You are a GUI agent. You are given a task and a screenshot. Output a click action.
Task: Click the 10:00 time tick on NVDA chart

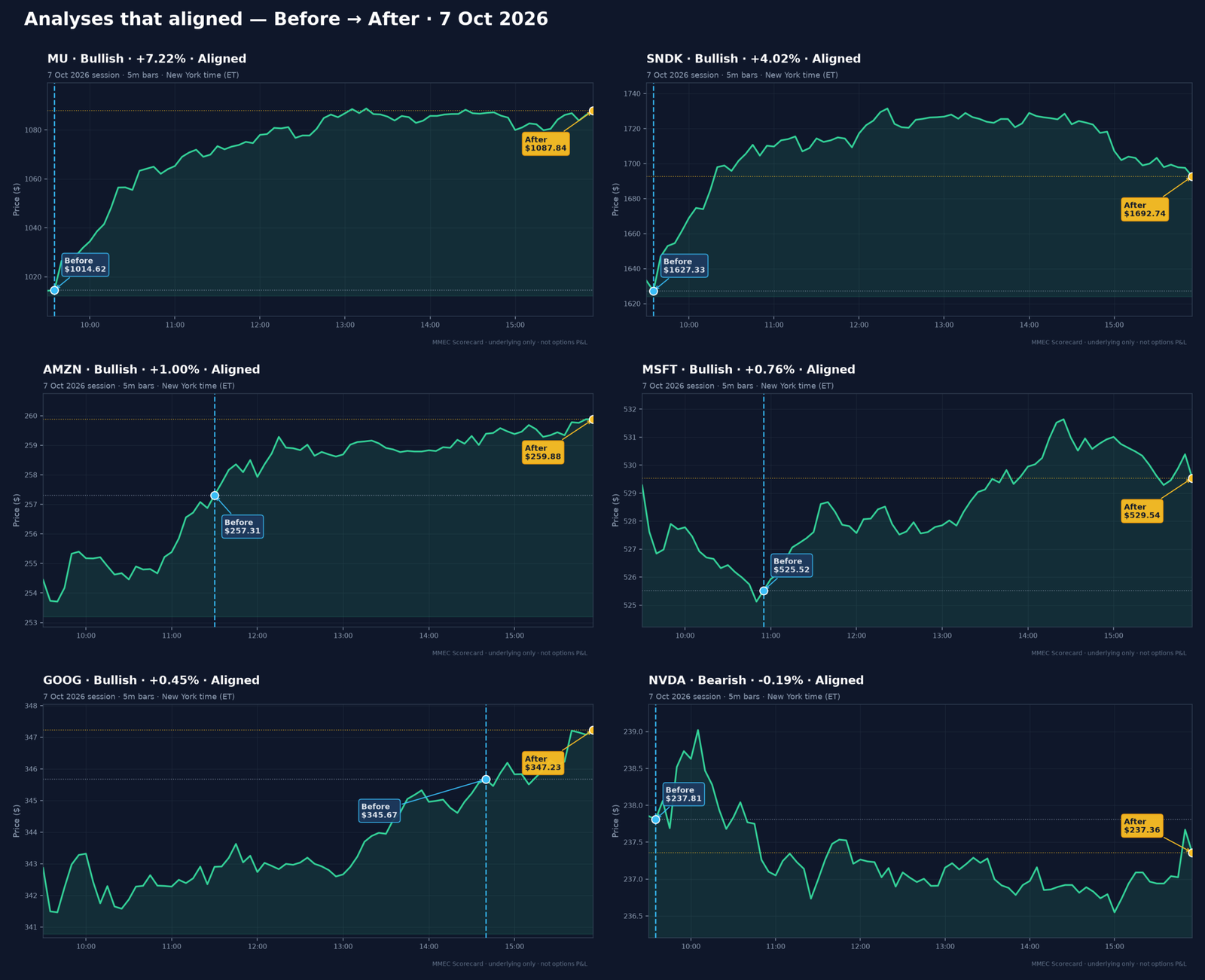tap(691, 947)
